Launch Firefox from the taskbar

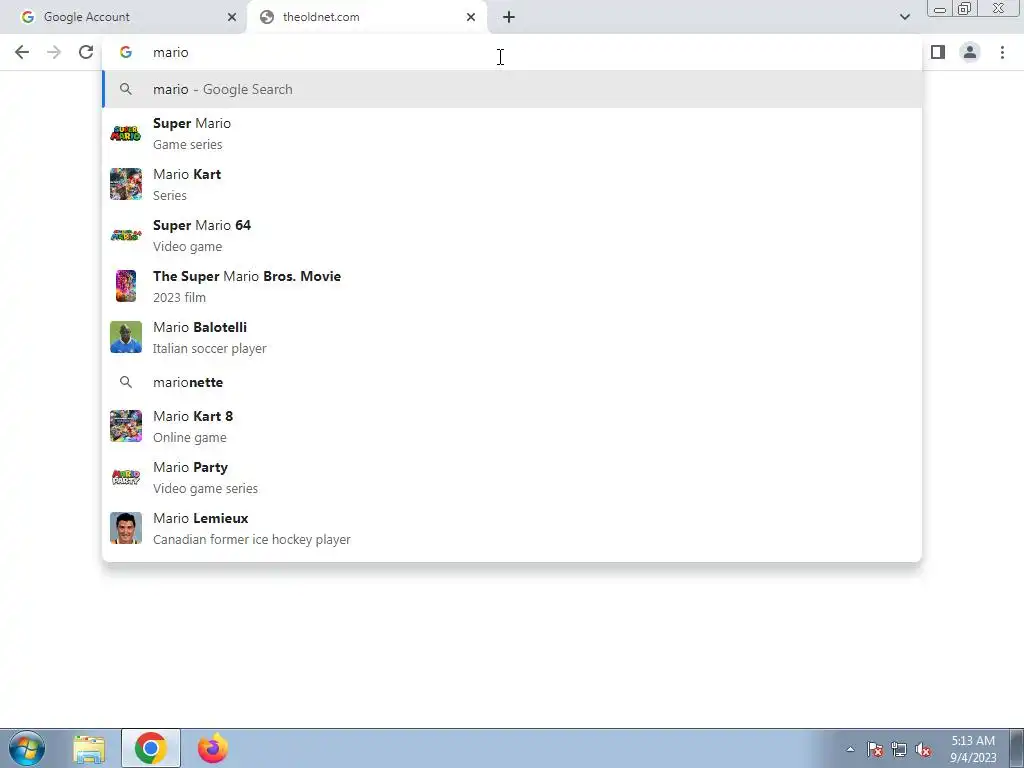tap(213, 748)
